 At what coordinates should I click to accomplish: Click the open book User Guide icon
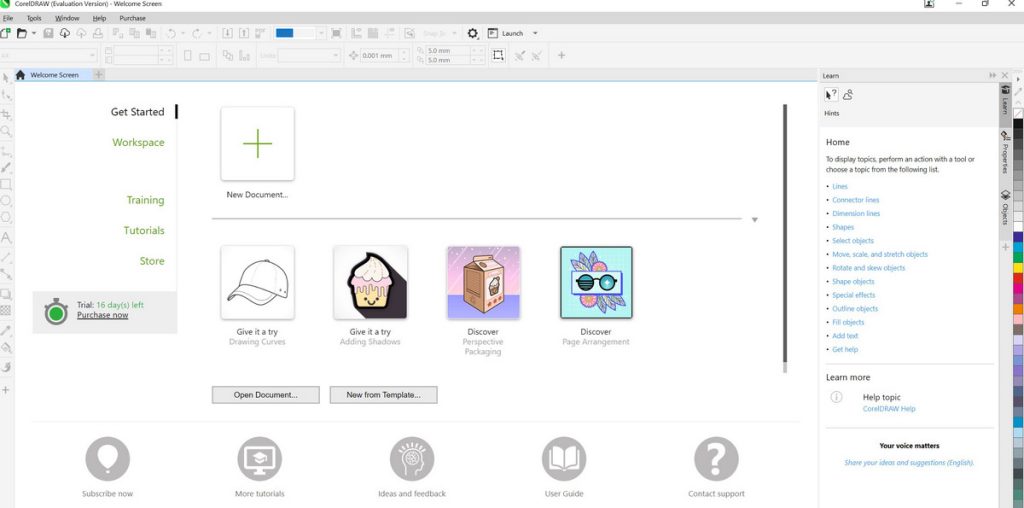[x=564, y=459]
